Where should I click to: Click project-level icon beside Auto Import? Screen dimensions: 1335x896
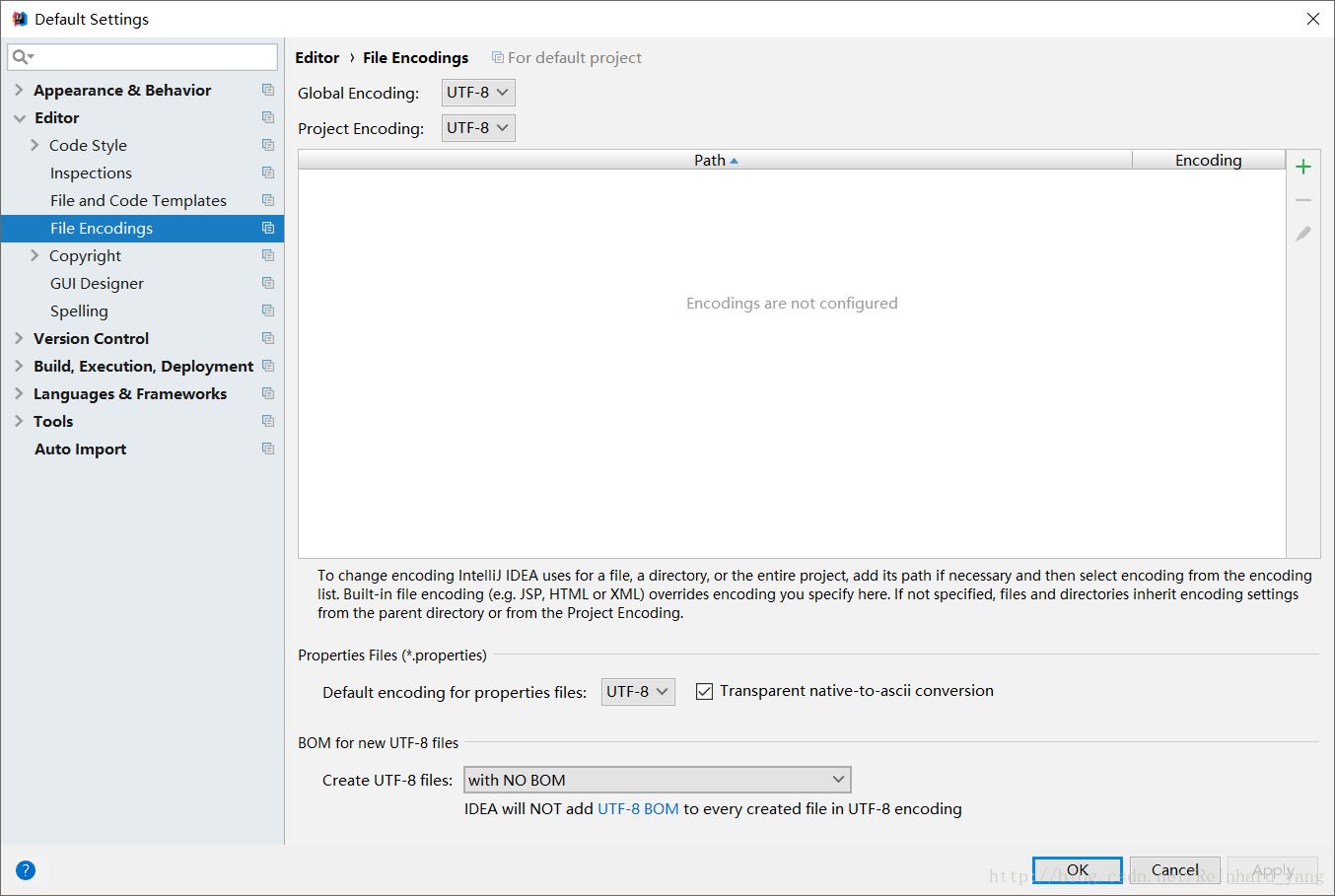[268, 448]
